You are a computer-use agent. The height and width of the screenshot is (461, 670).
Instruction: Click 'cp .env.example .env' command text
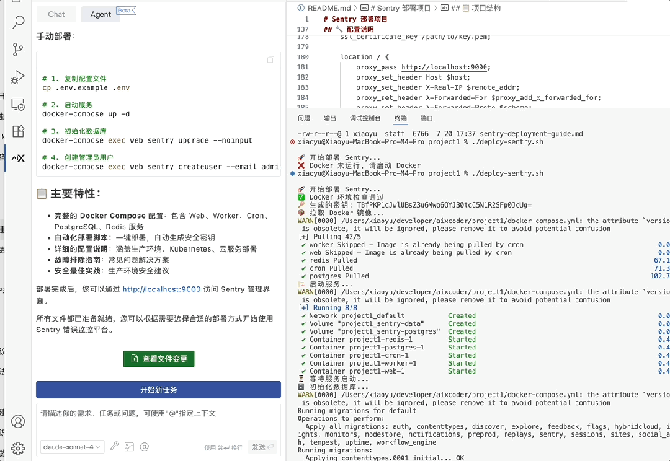tap(86, 88)
